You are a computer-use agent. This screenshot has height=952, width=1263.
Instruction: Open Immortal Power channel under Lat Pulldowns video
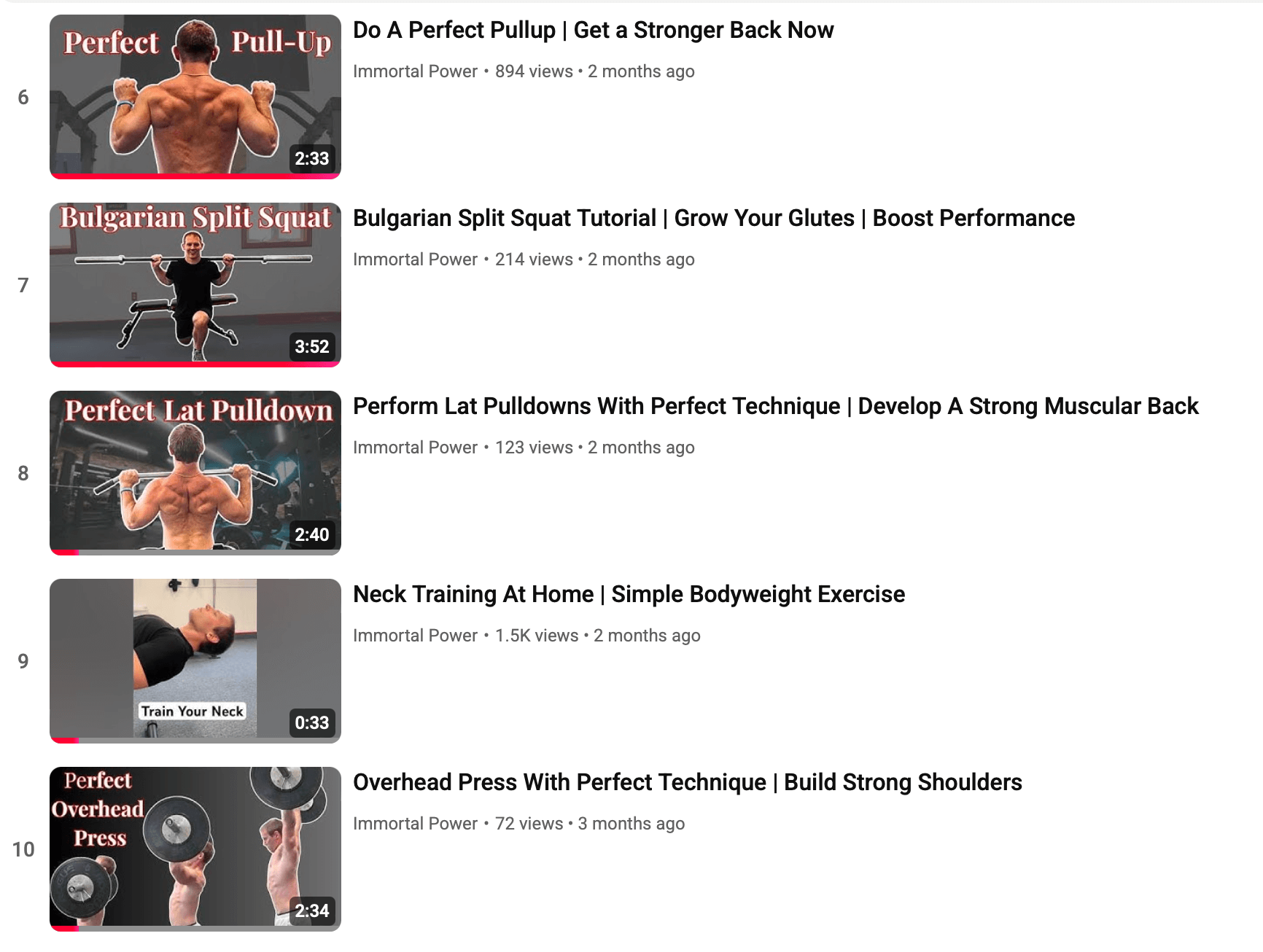pos(415,448)
